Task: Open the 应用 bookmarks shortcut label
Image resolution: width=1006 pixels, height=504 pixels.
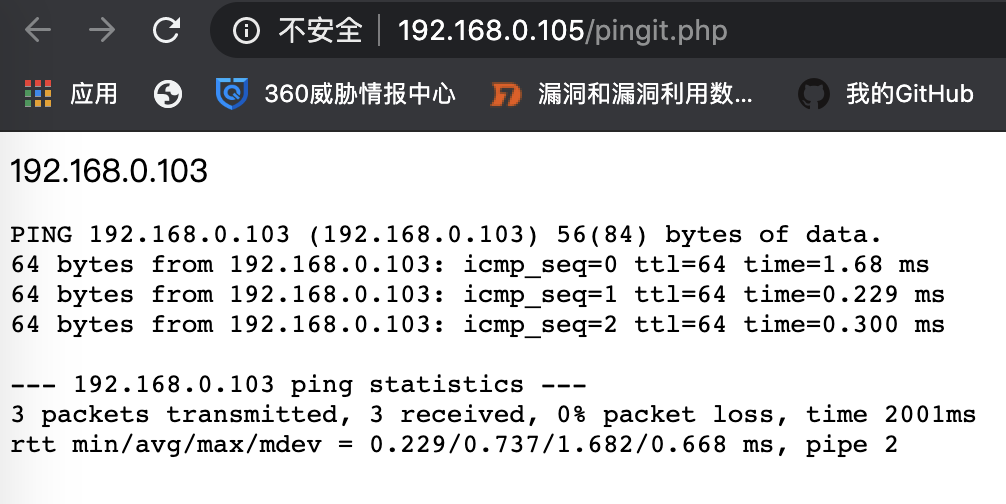Action: click(94, 94)
